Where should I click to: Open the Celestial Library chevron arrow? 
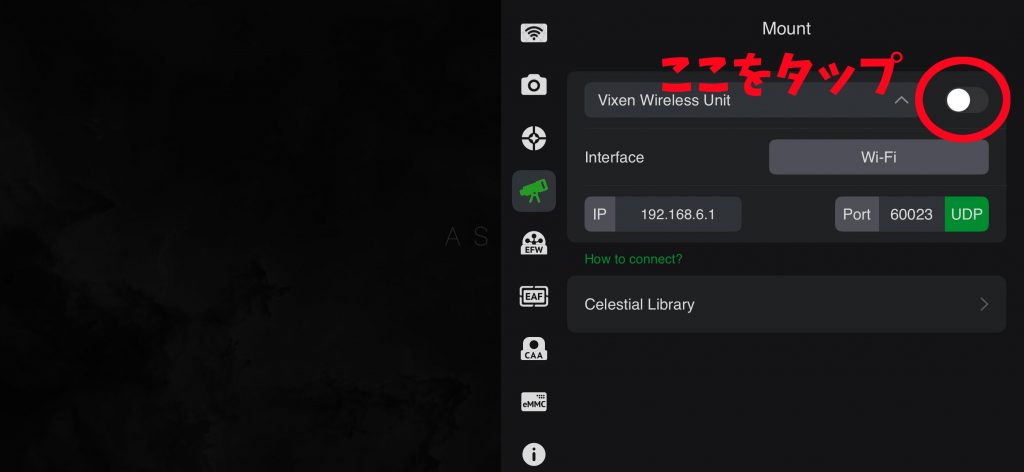point(984,304)
